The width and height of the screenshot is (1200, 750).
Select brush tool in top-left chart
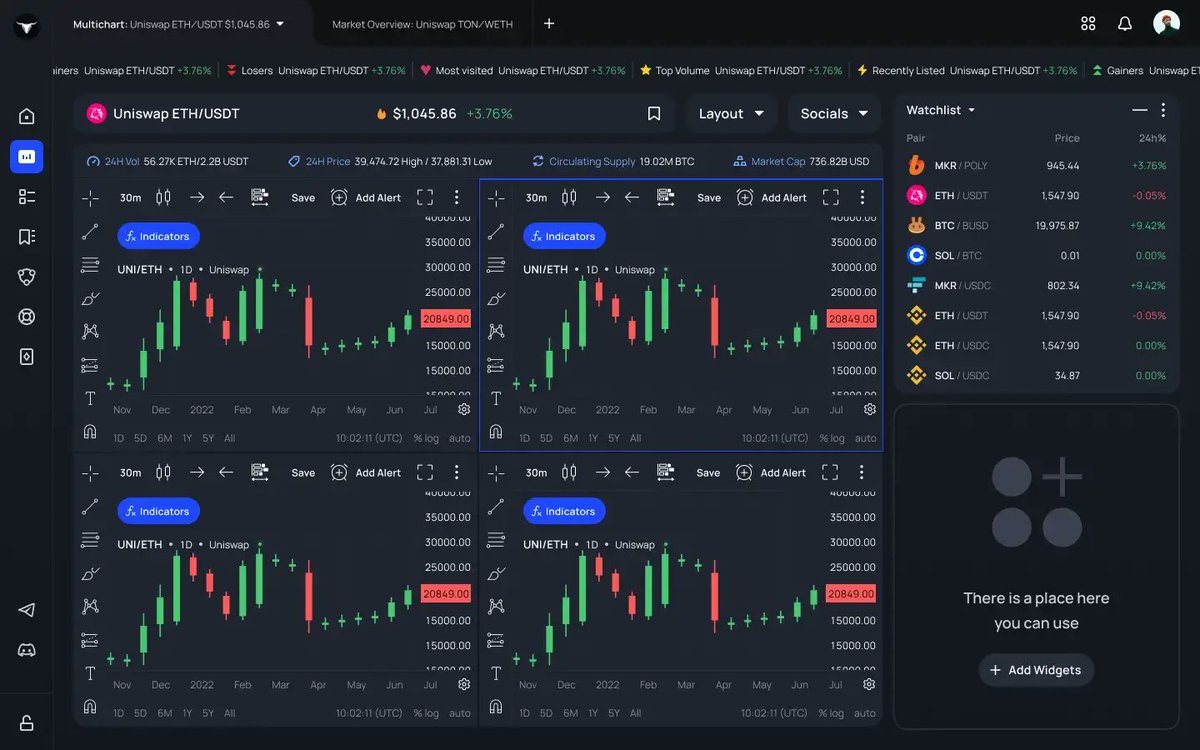[x=90, y=298]
